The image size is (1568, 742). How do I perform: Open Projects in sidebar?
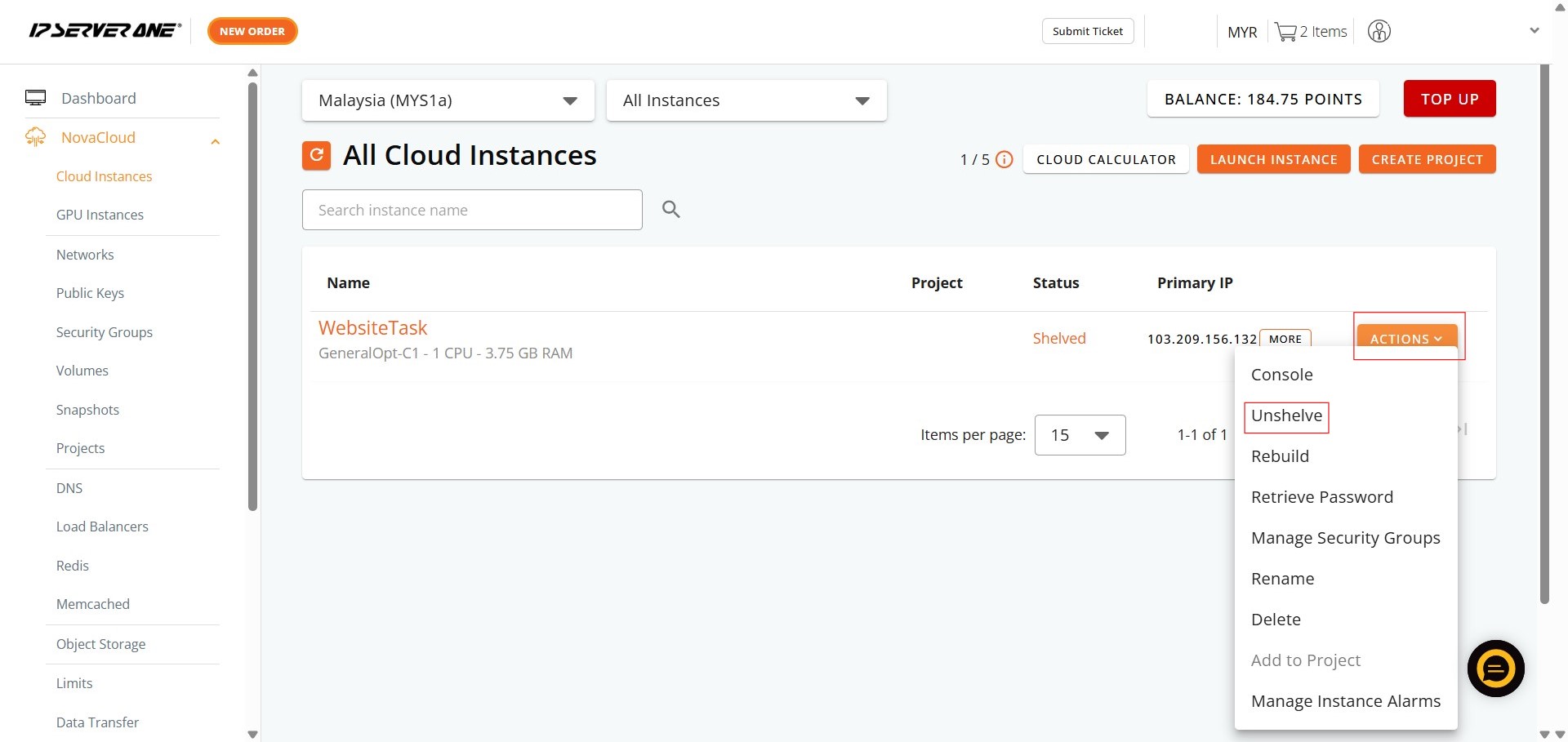tap(80, 448)
